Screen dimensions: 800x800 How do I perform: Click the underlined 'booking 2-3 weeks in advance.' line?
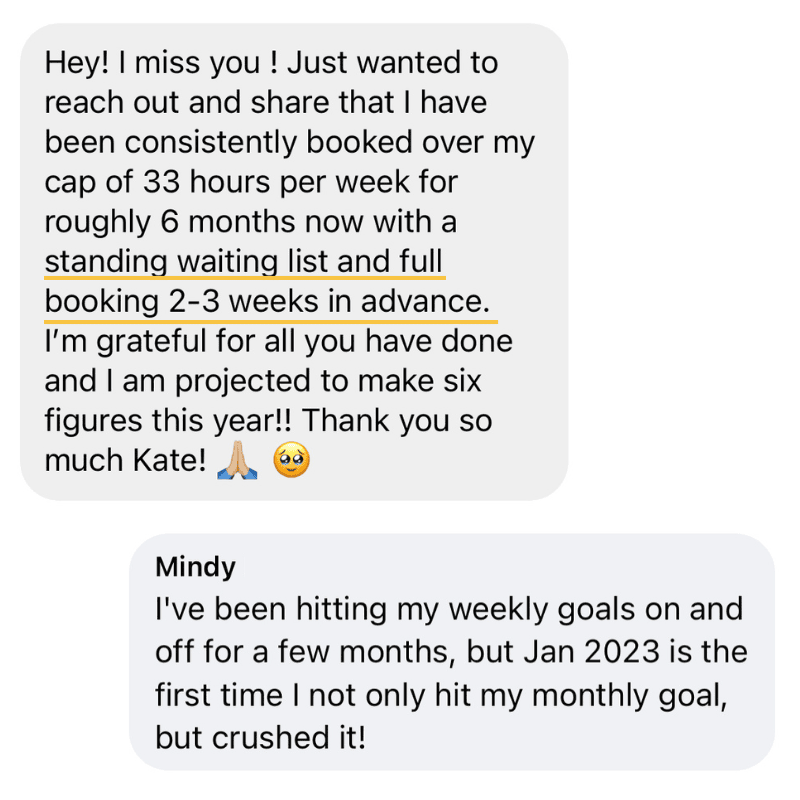tap(267, 302)
